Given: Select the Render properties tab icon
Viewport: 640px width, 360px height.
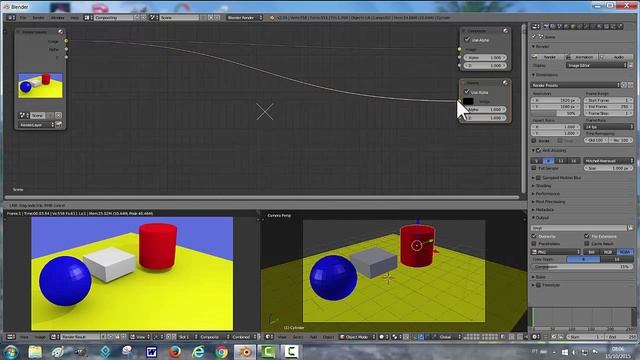Looking at the screenshot, I should pyautogui.click(x=547, y=26).
